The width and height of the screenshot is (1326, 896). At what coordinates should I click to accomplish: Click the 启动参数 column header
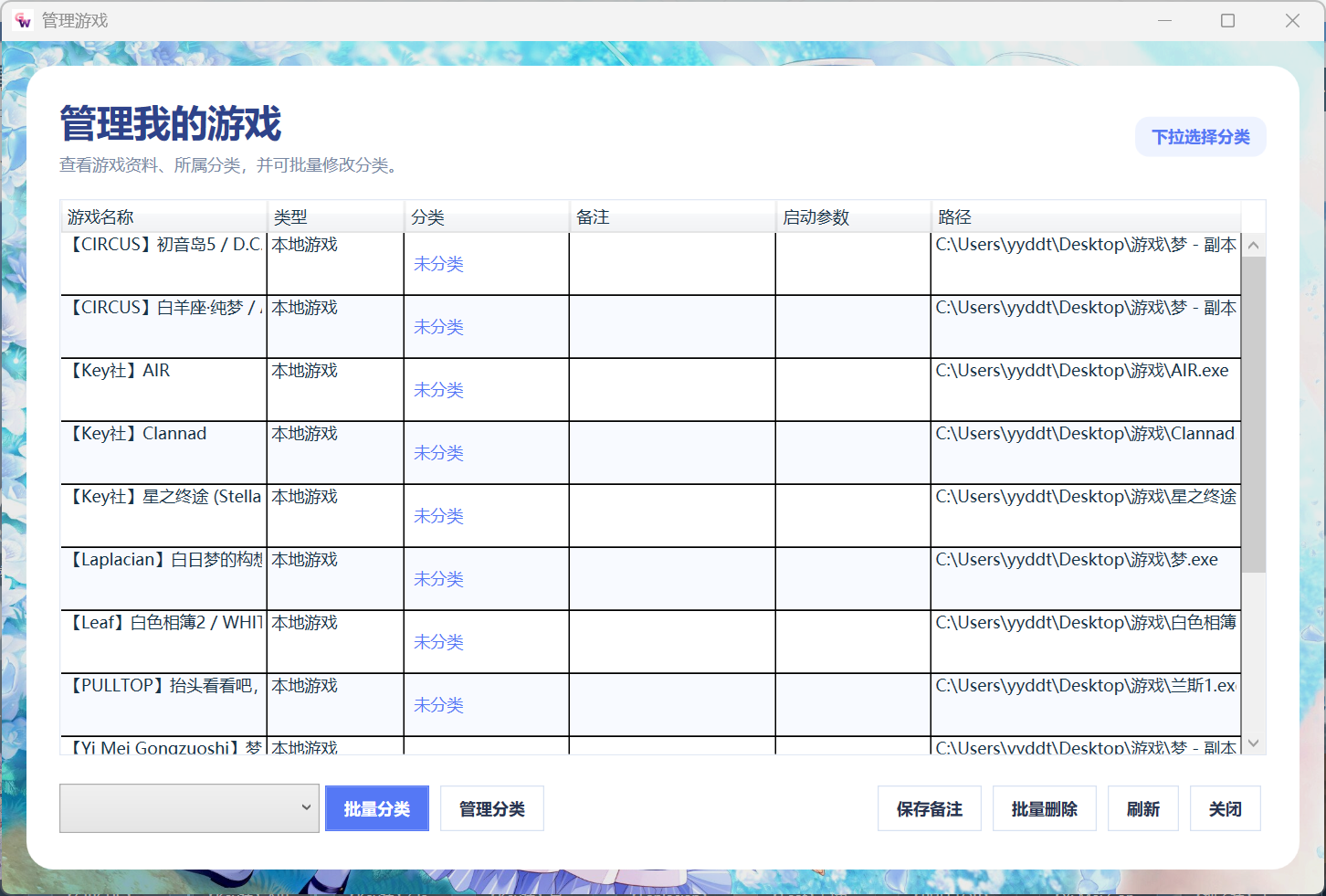point(853,217)
